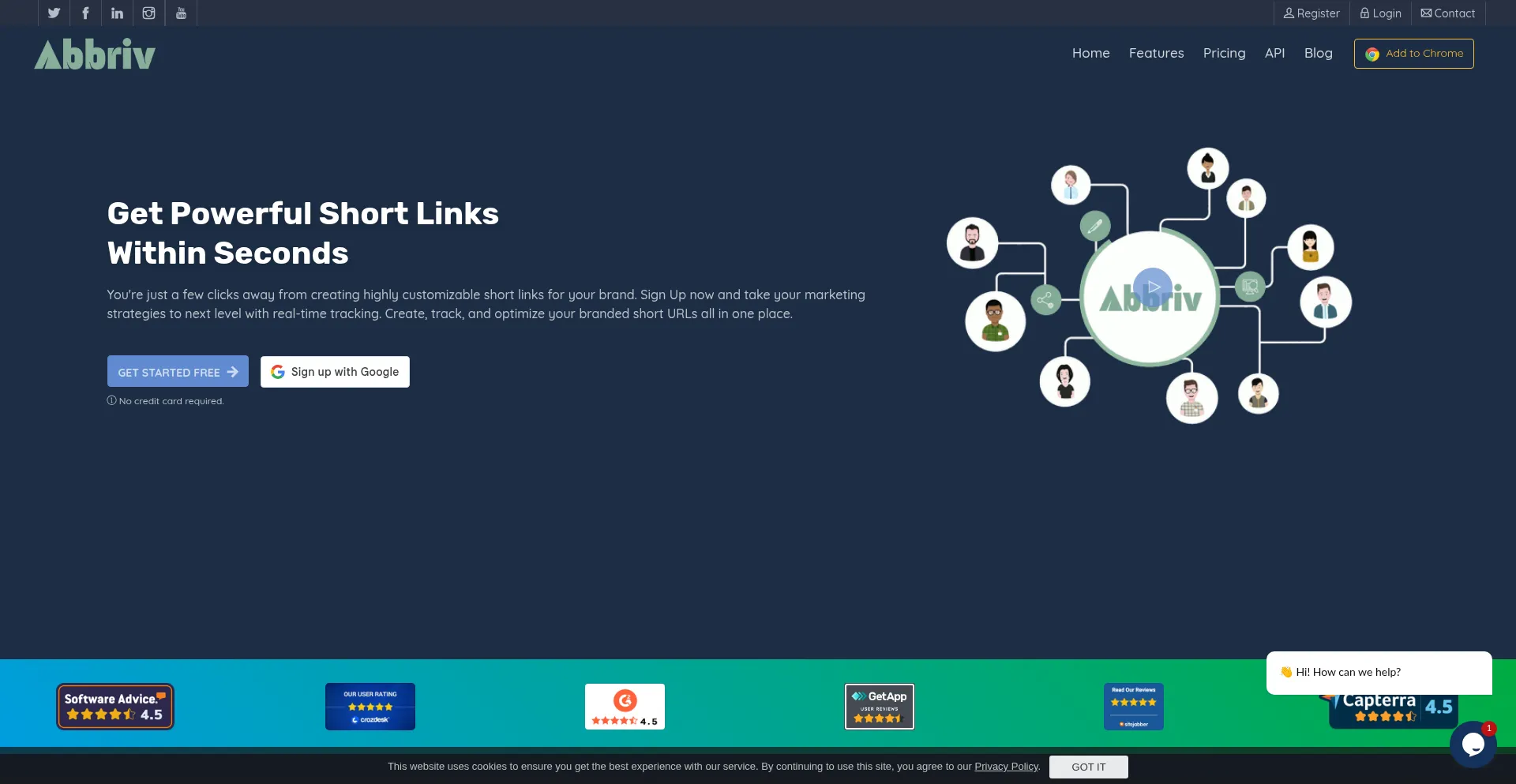
Task: View the Pricing page
Action: (1225, 53)
